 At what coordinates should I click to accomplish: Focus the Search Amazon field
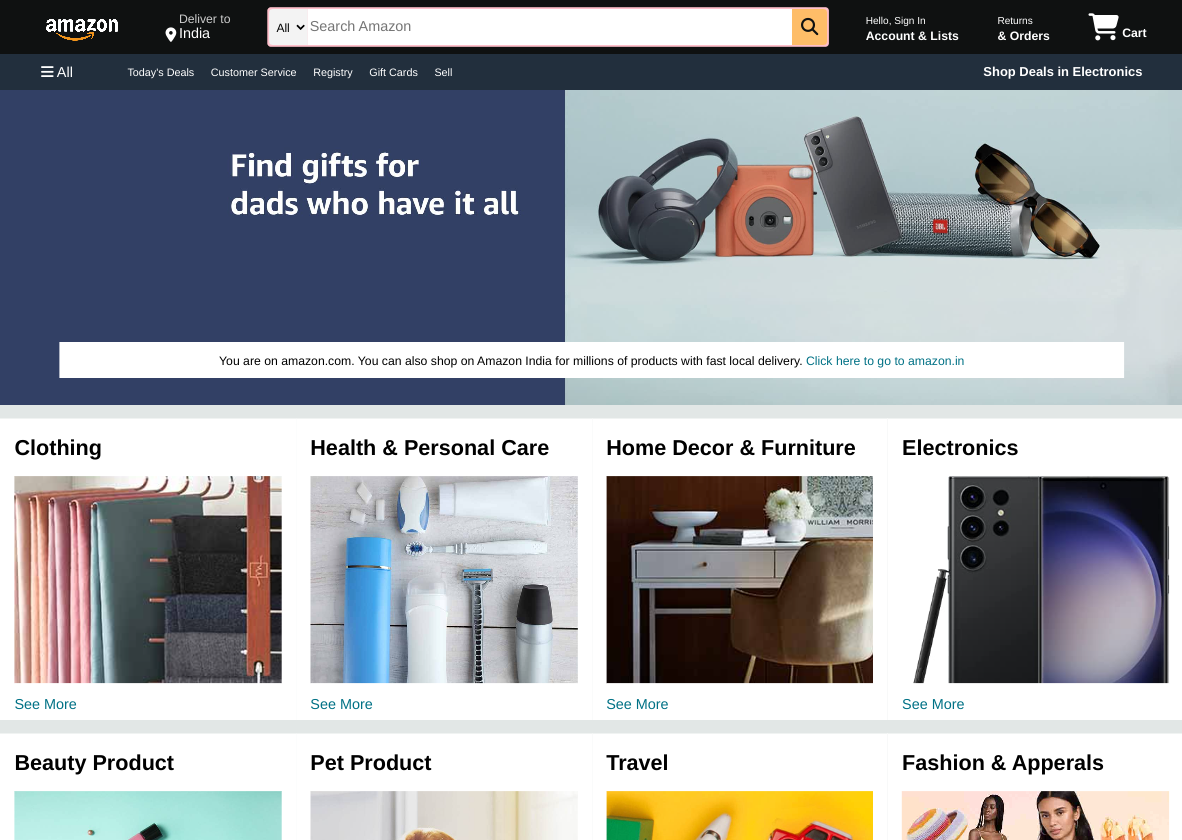point(550,27)
